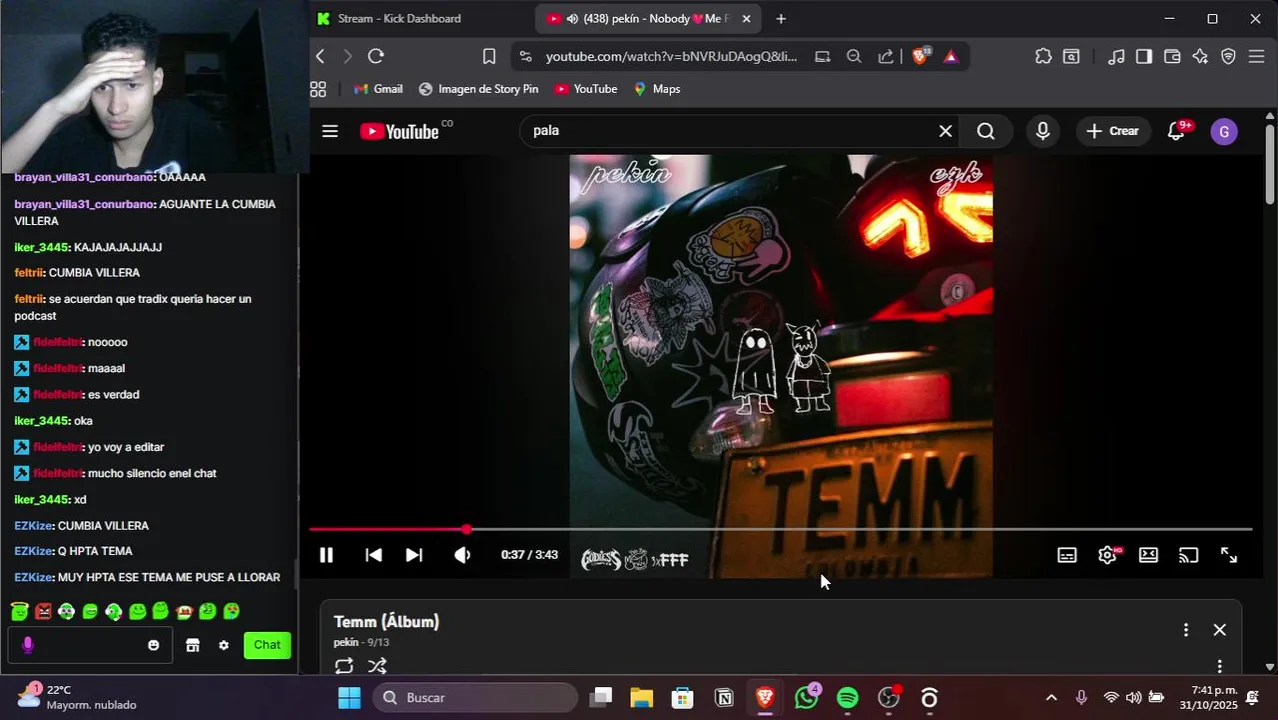
Task: Click the taskbar Buscar search box
Action: click(x=475, y=698)
